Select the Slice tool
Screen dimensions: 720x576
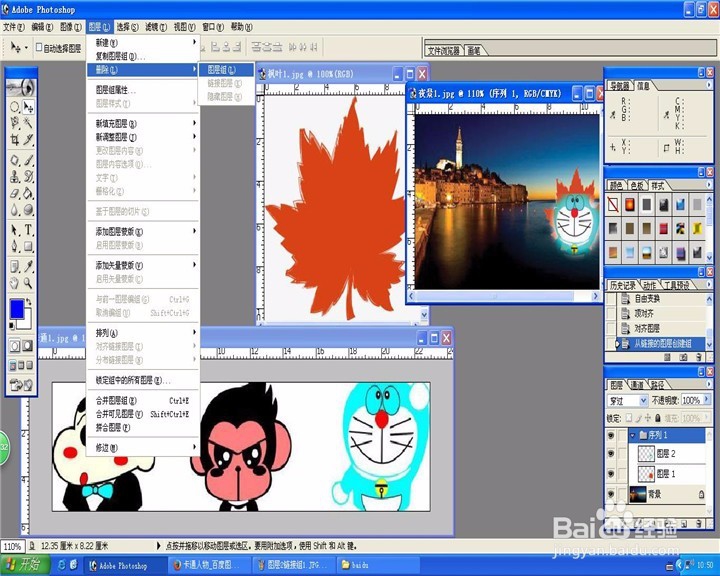pos(28,139)
